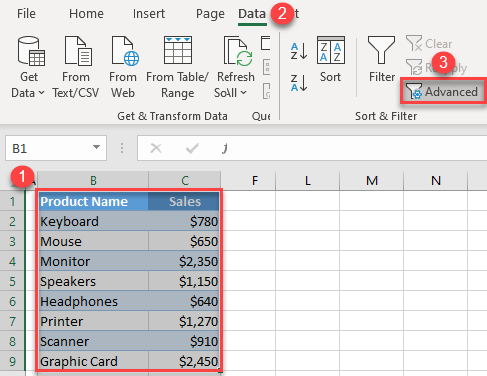Select column F header
This screenshot has width=487, height=376.
[255, 180]
